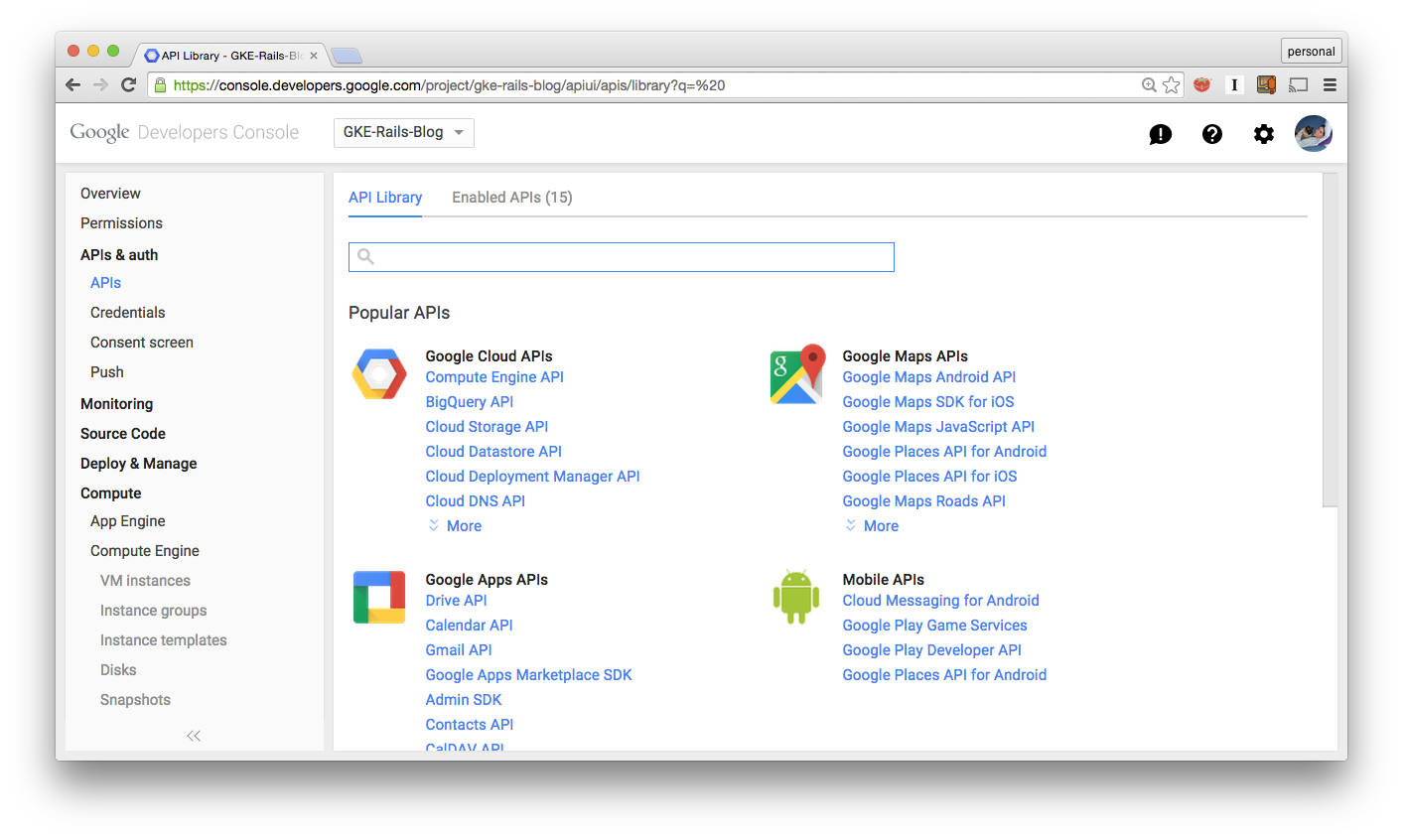Open console settings with the gear icon
The image size is (1403, 840).
click(1263, 133)
